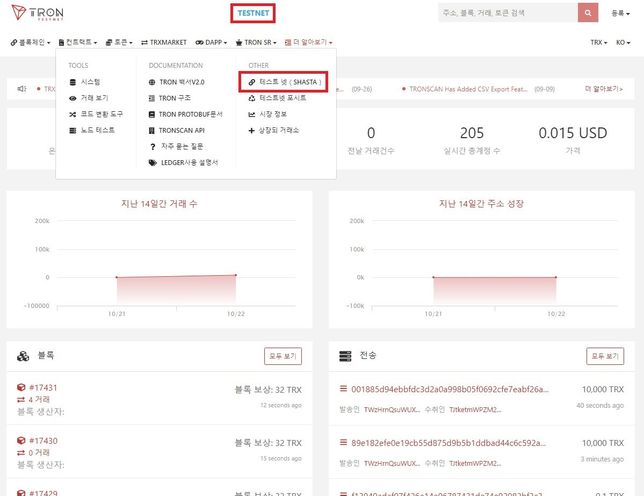The image size is (644, 496).
Task: Click 모두 보기 in the 전송 panel
Action: tap(605, 356)
